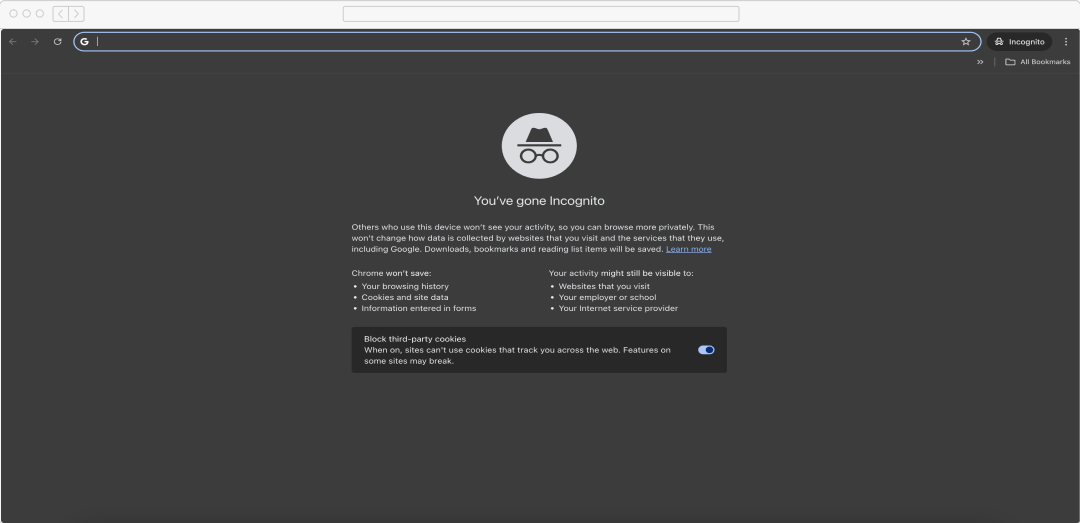Click the "You've gone Incognito" heading

pos(539,201)
